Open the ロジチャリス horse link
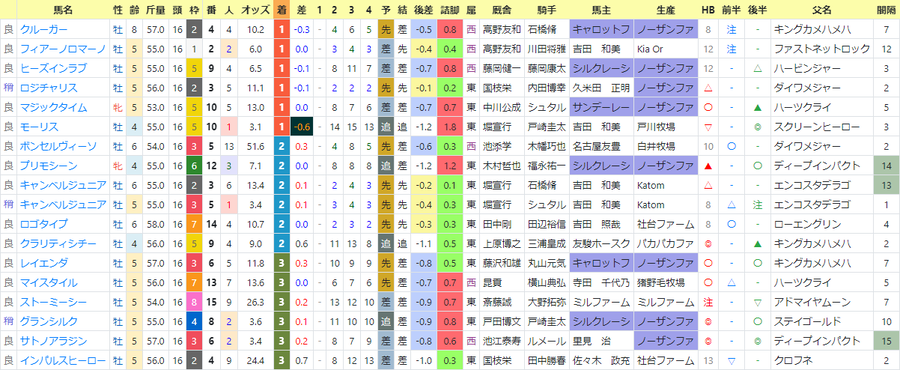Screen dimensions: 900x370 (49, 88)
